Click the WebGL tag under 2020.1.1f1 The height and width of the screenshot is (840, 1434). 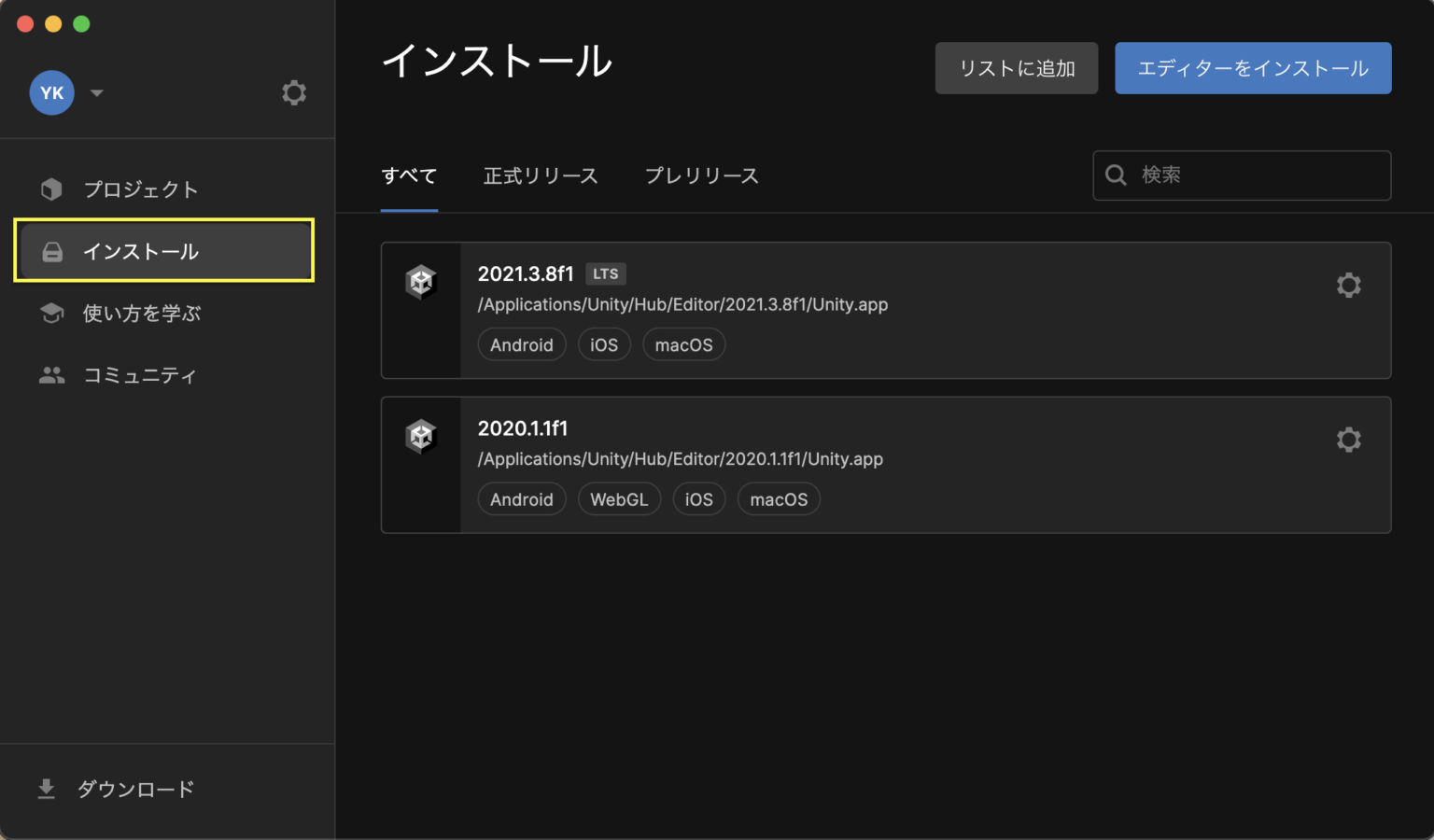tap(619, 498)
